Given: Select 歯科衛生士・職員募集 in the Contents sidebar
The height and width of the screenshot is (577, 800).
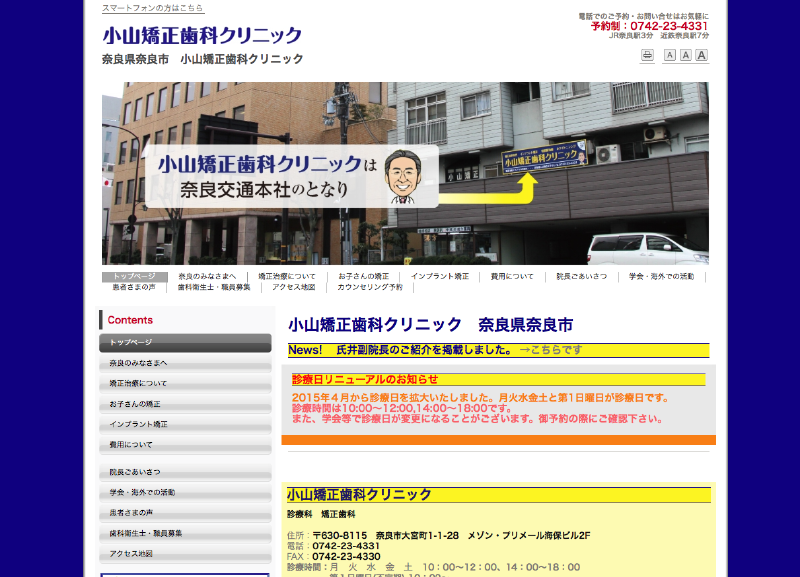Looking at the screenshot, I should pyautogui.click(x=185, y=534).
